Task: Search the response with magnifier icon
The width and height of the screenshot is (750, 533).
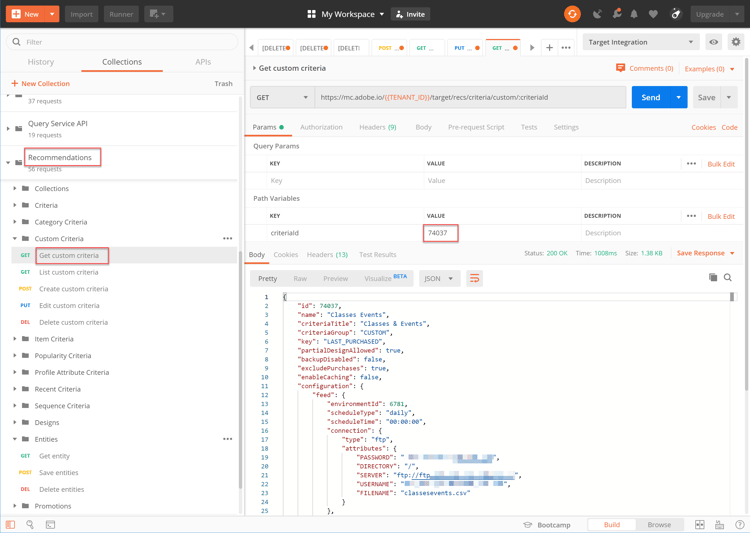Action: point(728,278)
